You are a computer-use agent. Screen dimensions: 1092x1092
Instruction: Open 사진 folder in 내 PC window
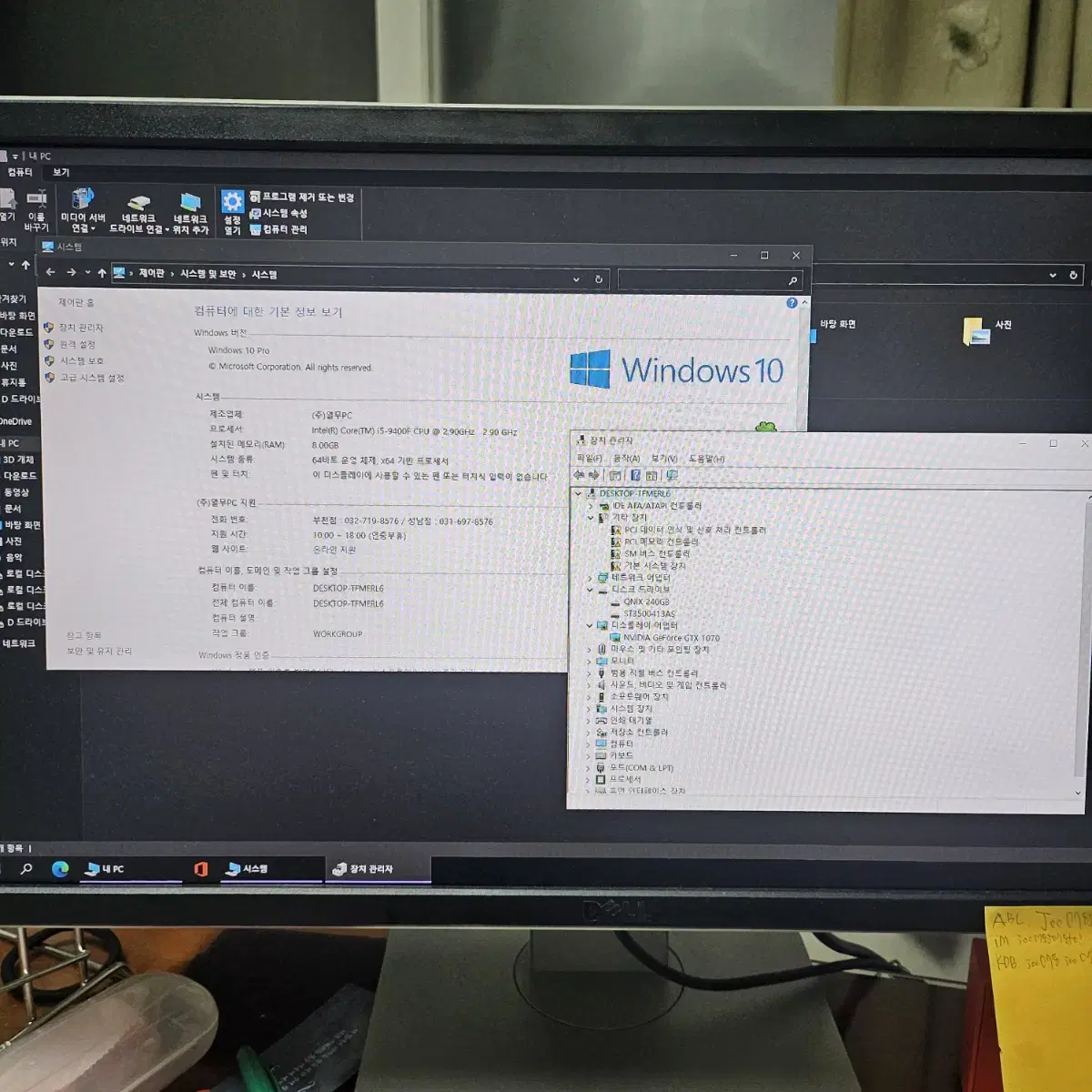pyautogui.click(x=987, y=330)
